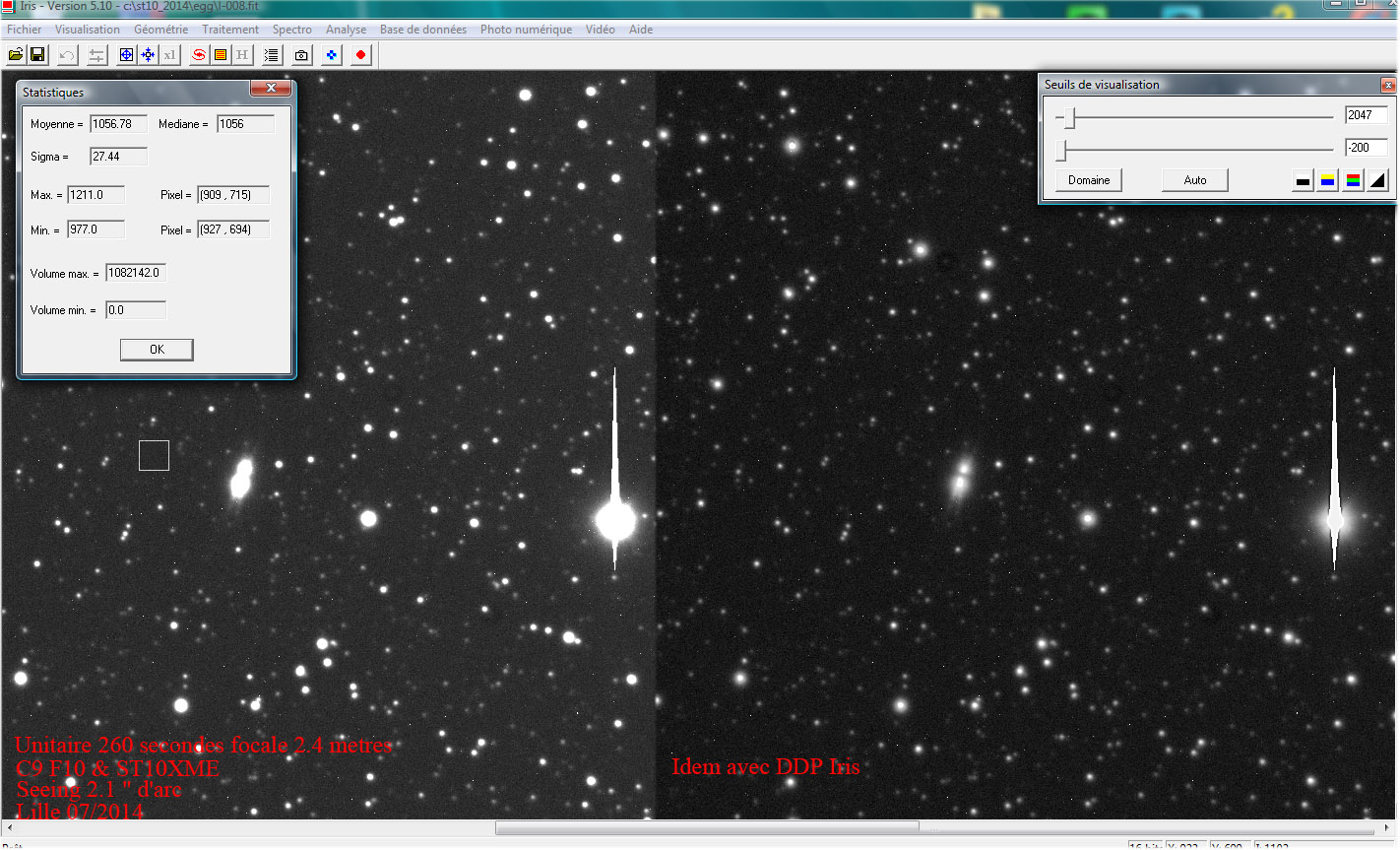The width and height of the screenshot is (1400, 850).
Task: Click the Max. value field 1211.0
Action: 96,195
